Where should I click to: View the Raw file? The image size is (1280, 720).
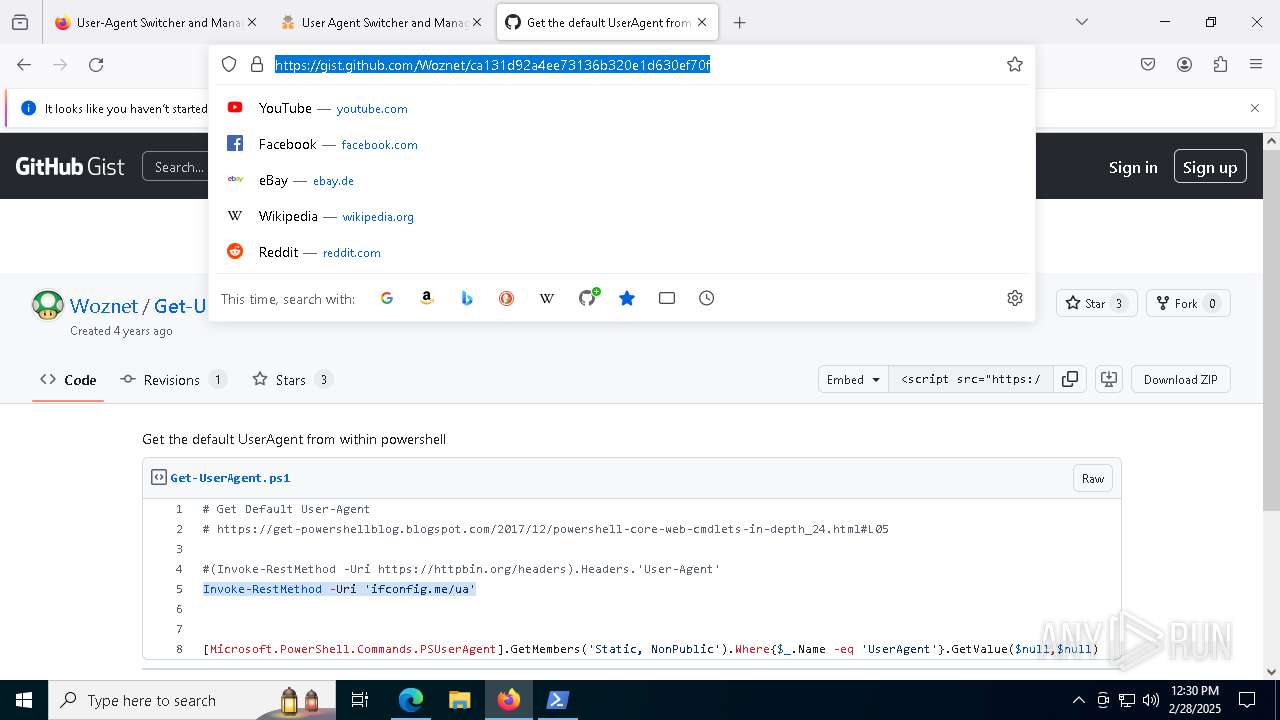coord(1093,478)
